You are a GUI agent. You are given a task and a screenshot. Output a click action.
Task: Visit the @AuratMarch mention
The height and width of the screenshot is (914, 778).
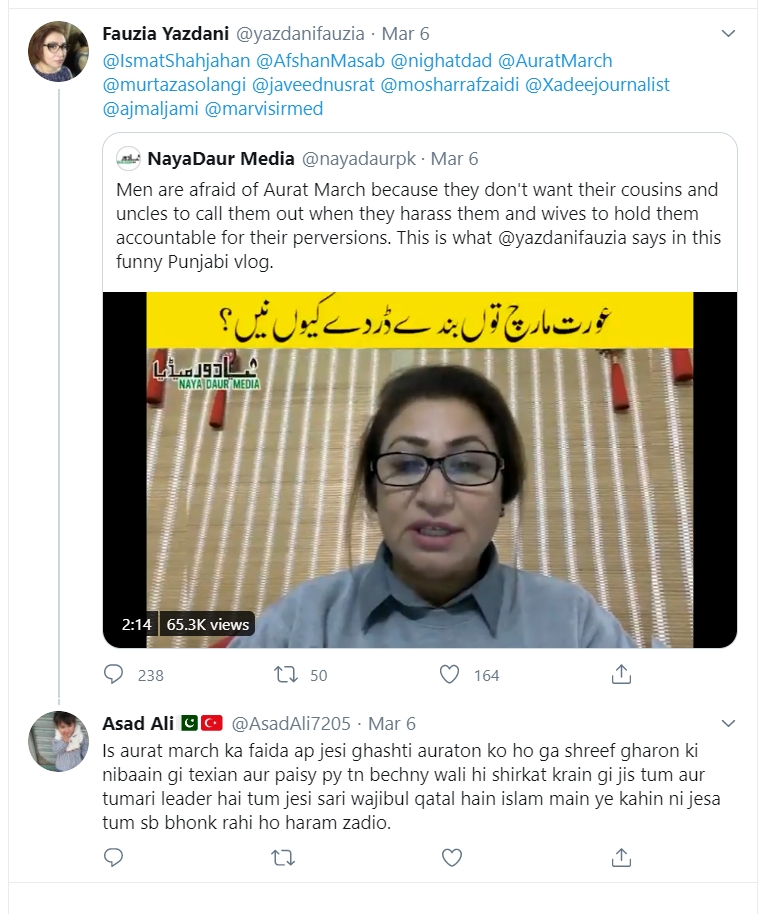[x=555, y=61]
